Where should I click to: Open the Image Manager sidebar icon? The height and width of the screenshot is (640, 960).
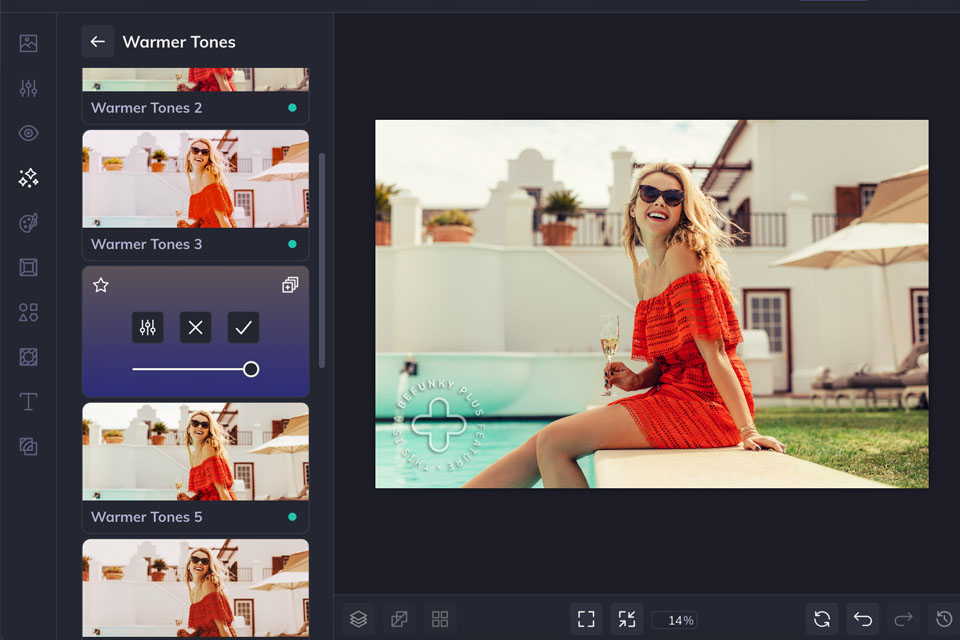click(x=28, y=43)
